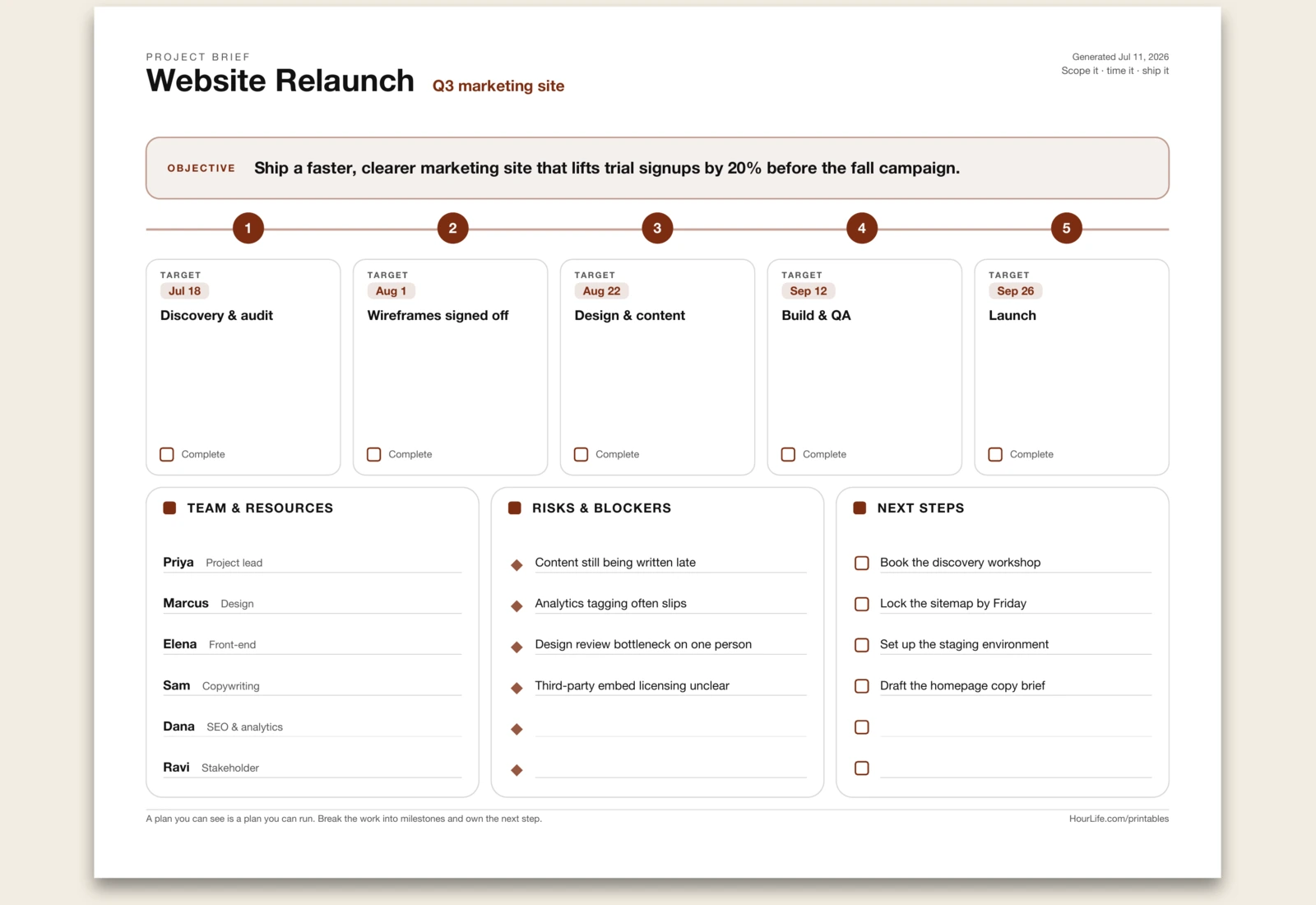This screenshot has width=1316, height=905.
Task: Click Third-party embed licensing unclear risk
Action: click(632, 685)
